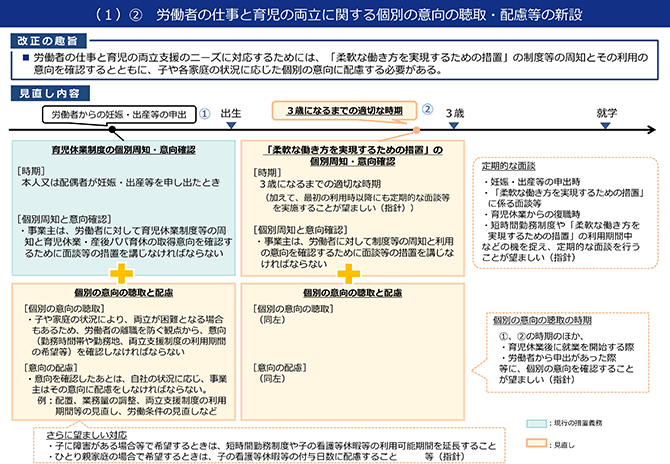Screen dimensions: 670x464
Task: Click the circled number ① on the timeline
Action: [x=205, y=114]
